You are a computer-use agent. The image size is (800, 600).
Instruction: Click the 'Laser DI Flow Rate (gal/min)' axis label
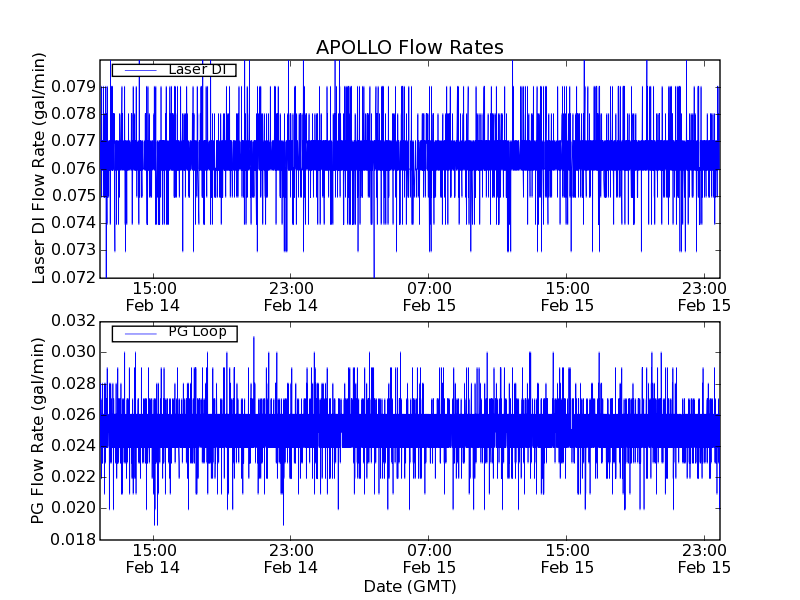click(x=39, y=168)
